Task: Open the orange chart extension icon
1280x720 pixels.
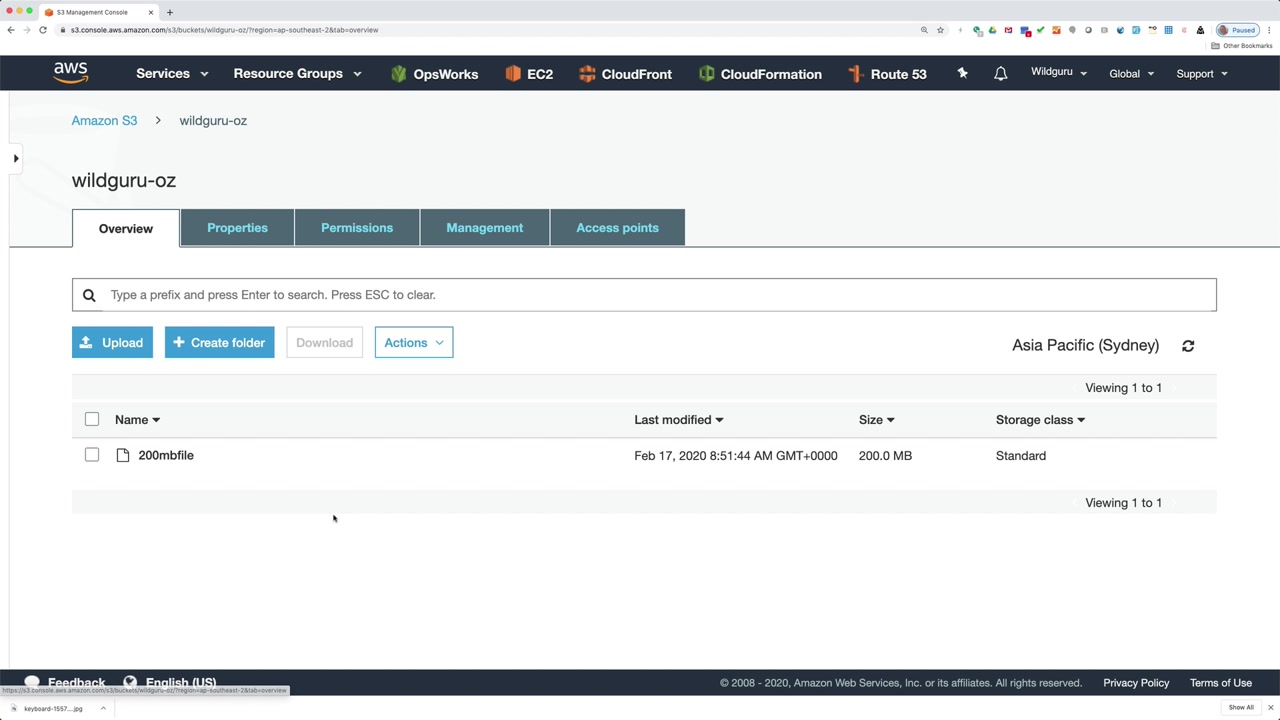Action: tap(1056, 30)
